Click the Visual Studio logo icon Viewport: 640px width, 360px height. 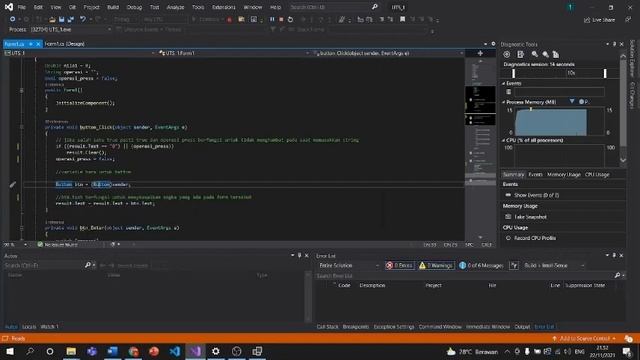tap(9, 7)
